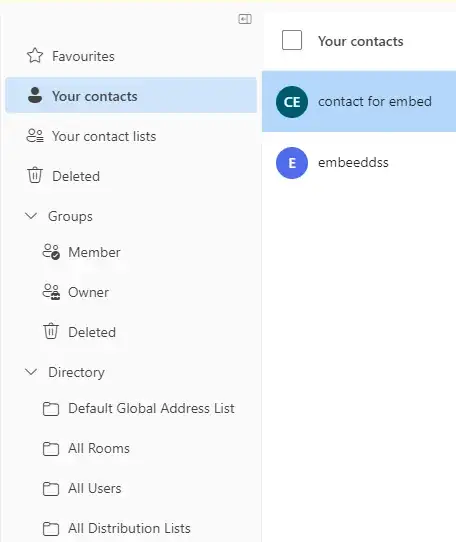This screenshot has width=456, height=542.
Task: Click the Owner group icon
Action: pos(51,292)
